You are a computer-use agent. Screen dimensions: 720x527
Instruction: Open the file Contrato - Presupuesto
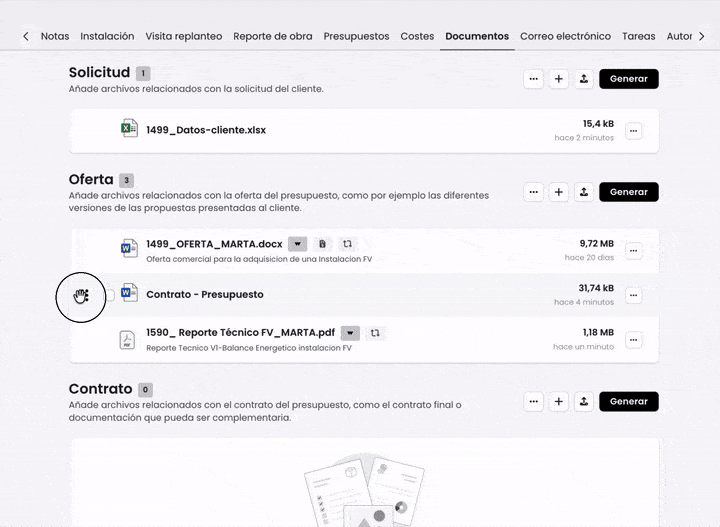(x=205, y=294)
